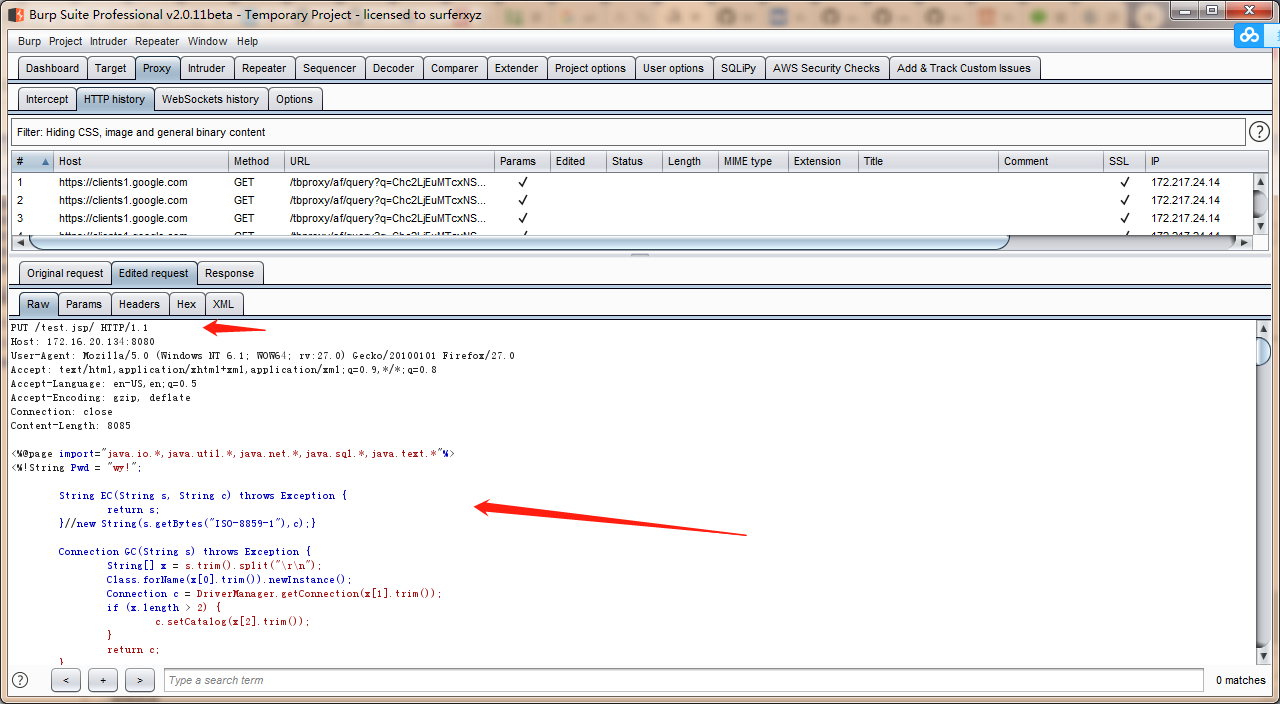Open the Decoder tab

click(x=394, y=68)
